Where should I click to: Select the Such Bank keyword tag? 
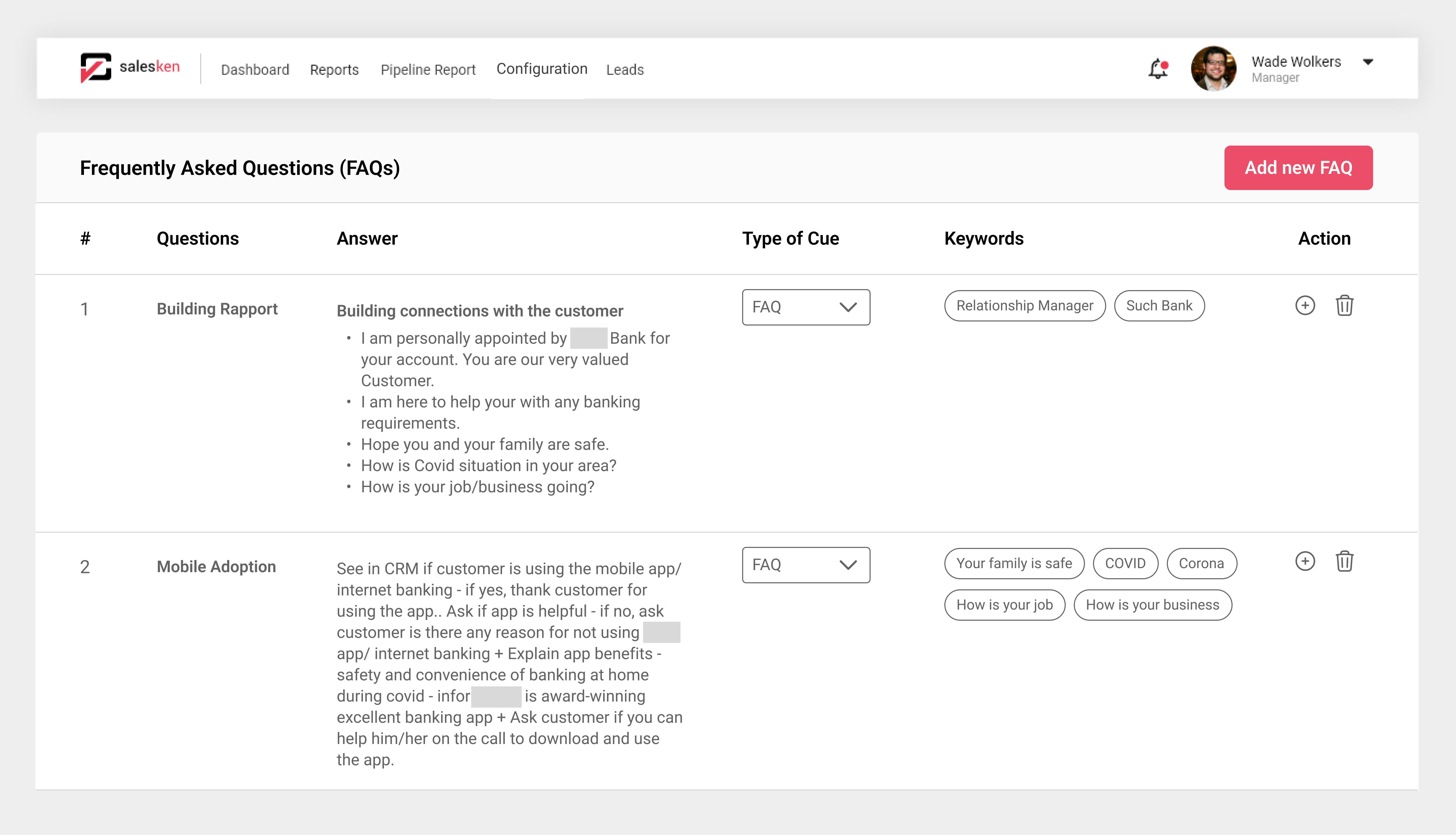tap(1159, 306)
